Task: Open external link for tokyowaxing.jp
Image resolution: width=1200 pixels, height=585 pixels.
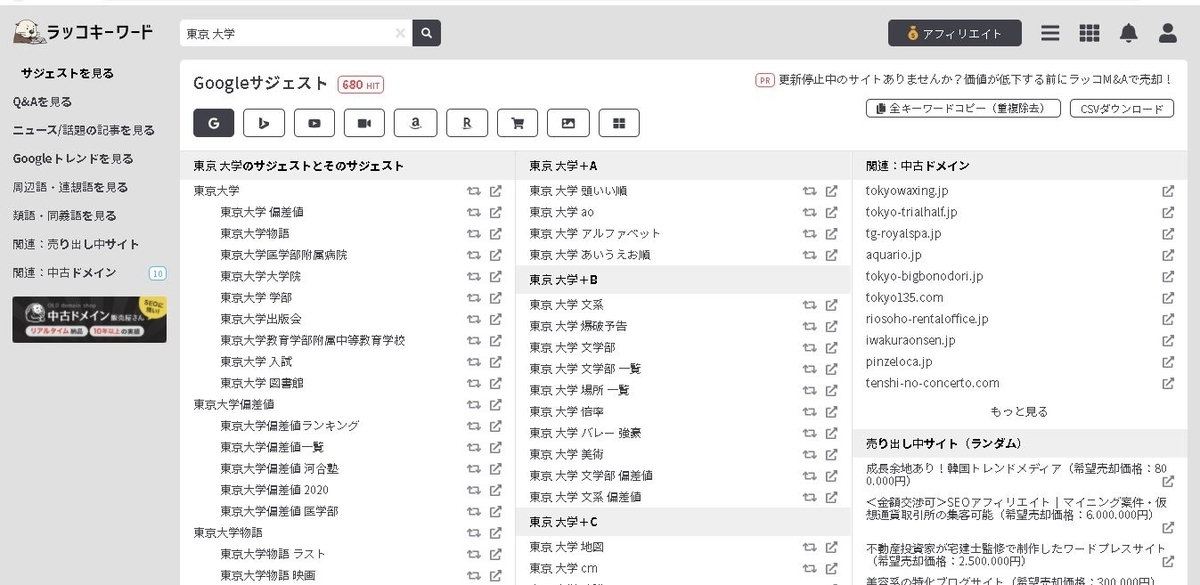Action: coord(1168,191)
